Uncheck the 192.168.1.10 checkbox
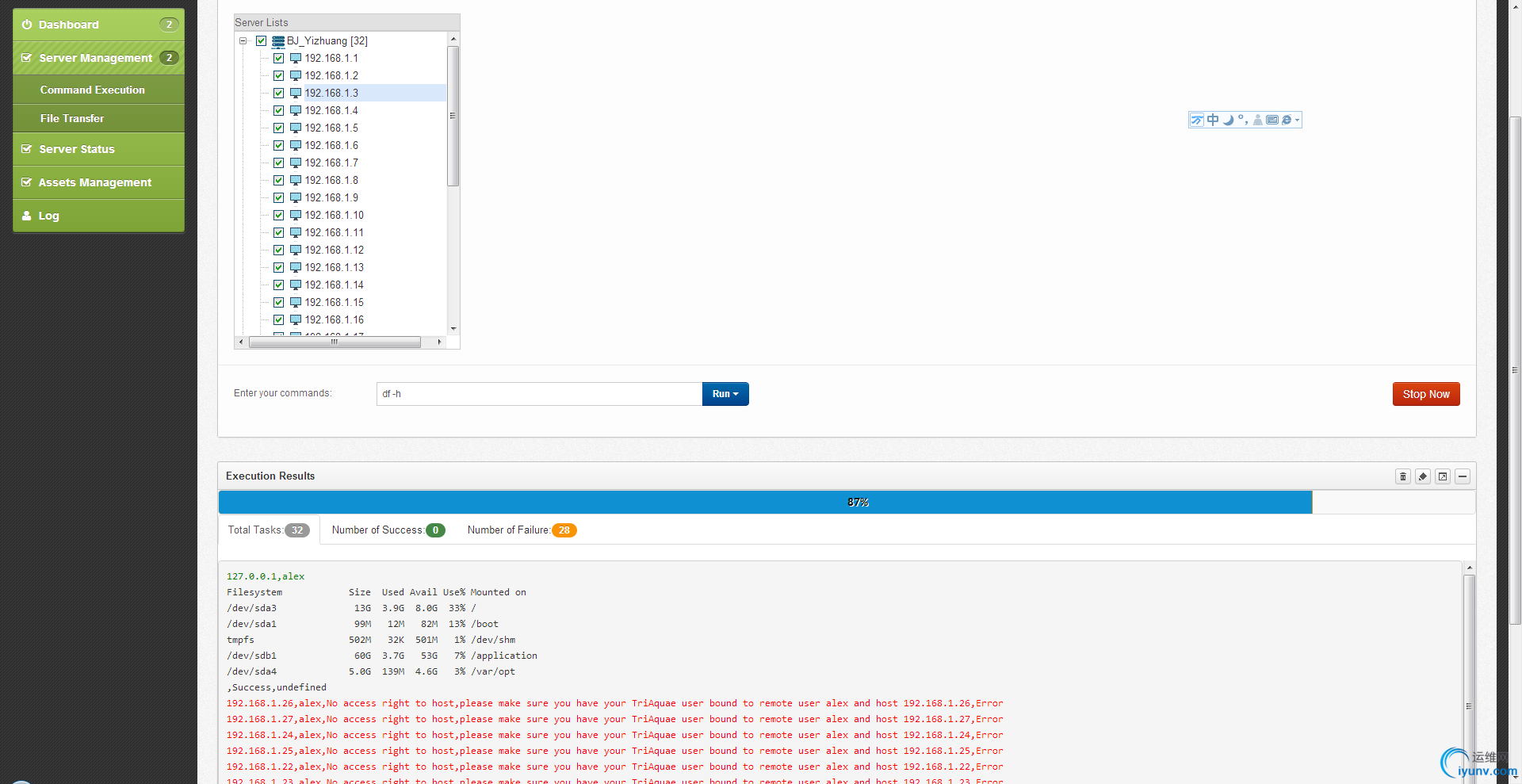This screenshot has height=784, width=1522. tap(278, 216)
